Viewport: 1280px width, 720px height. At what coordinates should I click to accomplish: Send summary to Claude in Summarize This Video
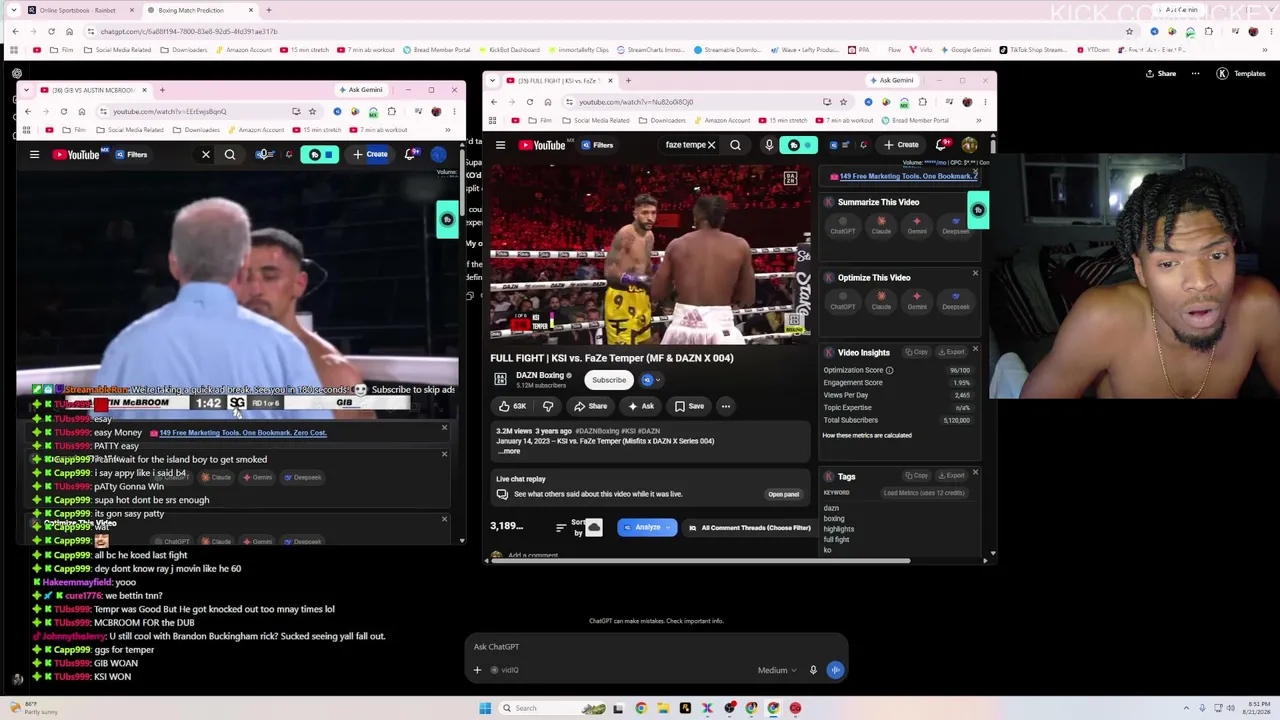(x=881, y=225)
